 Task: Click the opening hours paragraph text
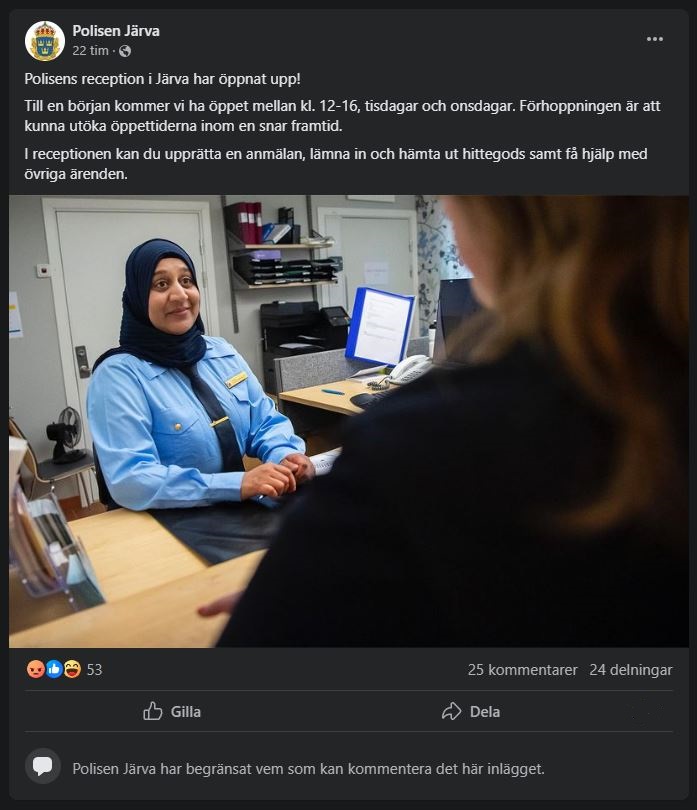[343, 116]
